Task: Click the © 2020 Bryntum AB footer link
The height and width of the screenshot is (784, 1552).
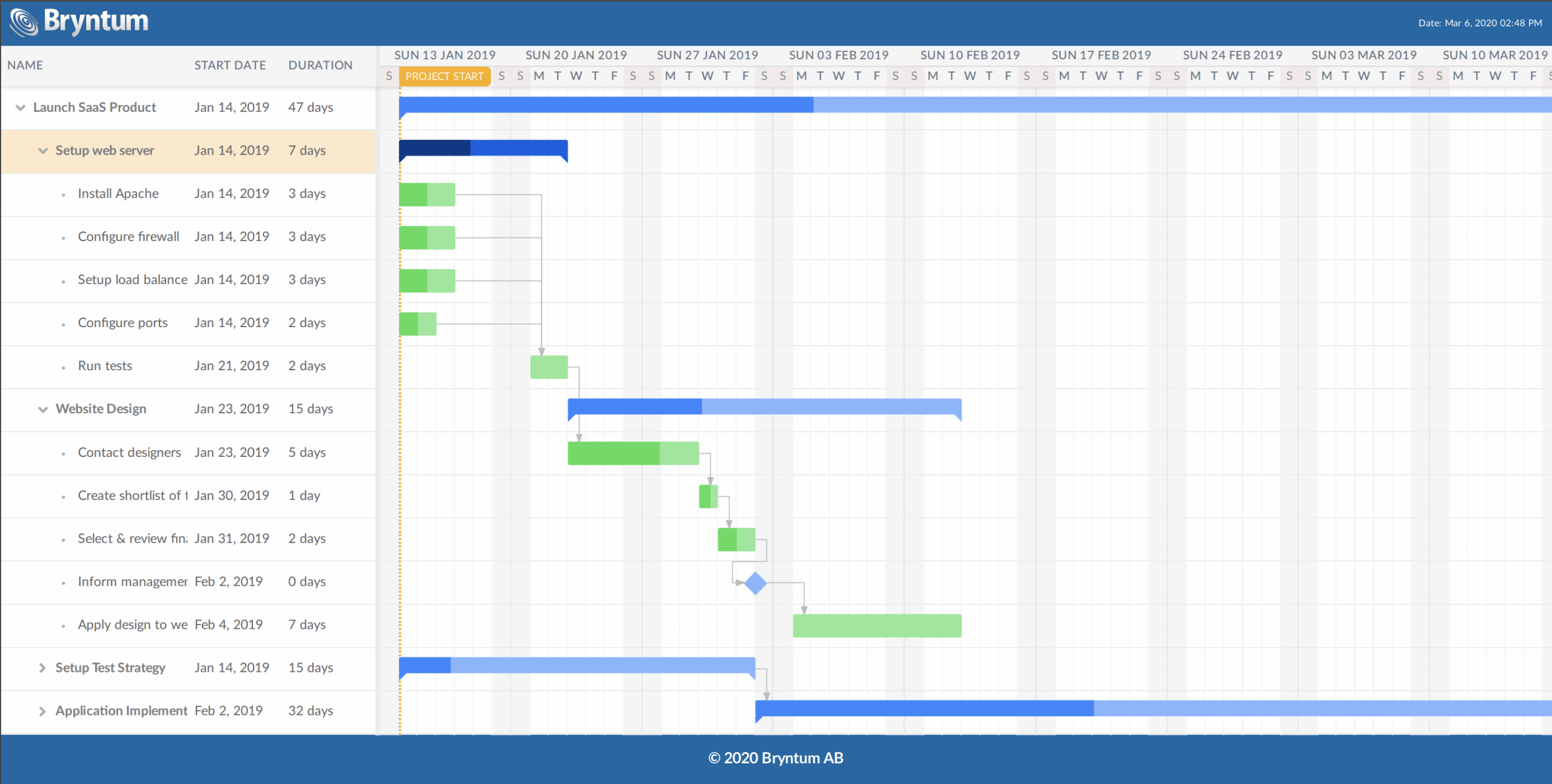Action: (x=775, y=757)
